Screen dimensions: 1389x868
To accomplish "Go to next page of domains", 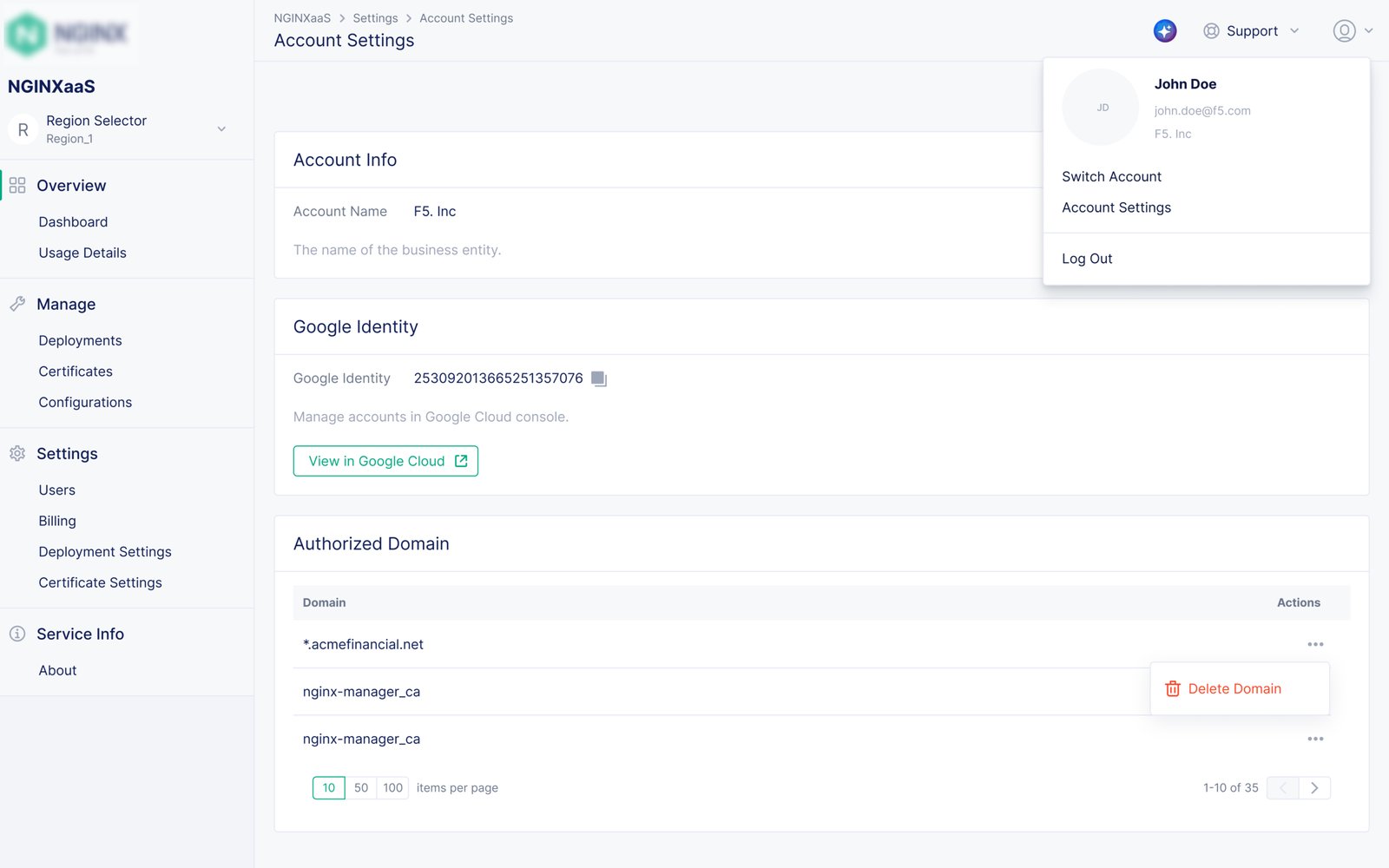I will coord(1314,788).
